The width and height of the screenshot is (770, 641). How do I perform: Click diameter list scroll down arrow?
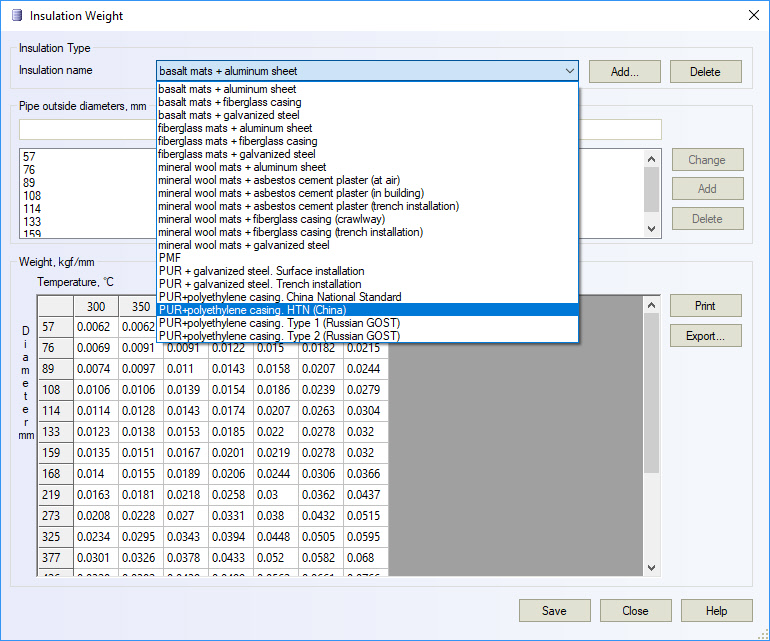pyautogui.click(x=652, y=229)
